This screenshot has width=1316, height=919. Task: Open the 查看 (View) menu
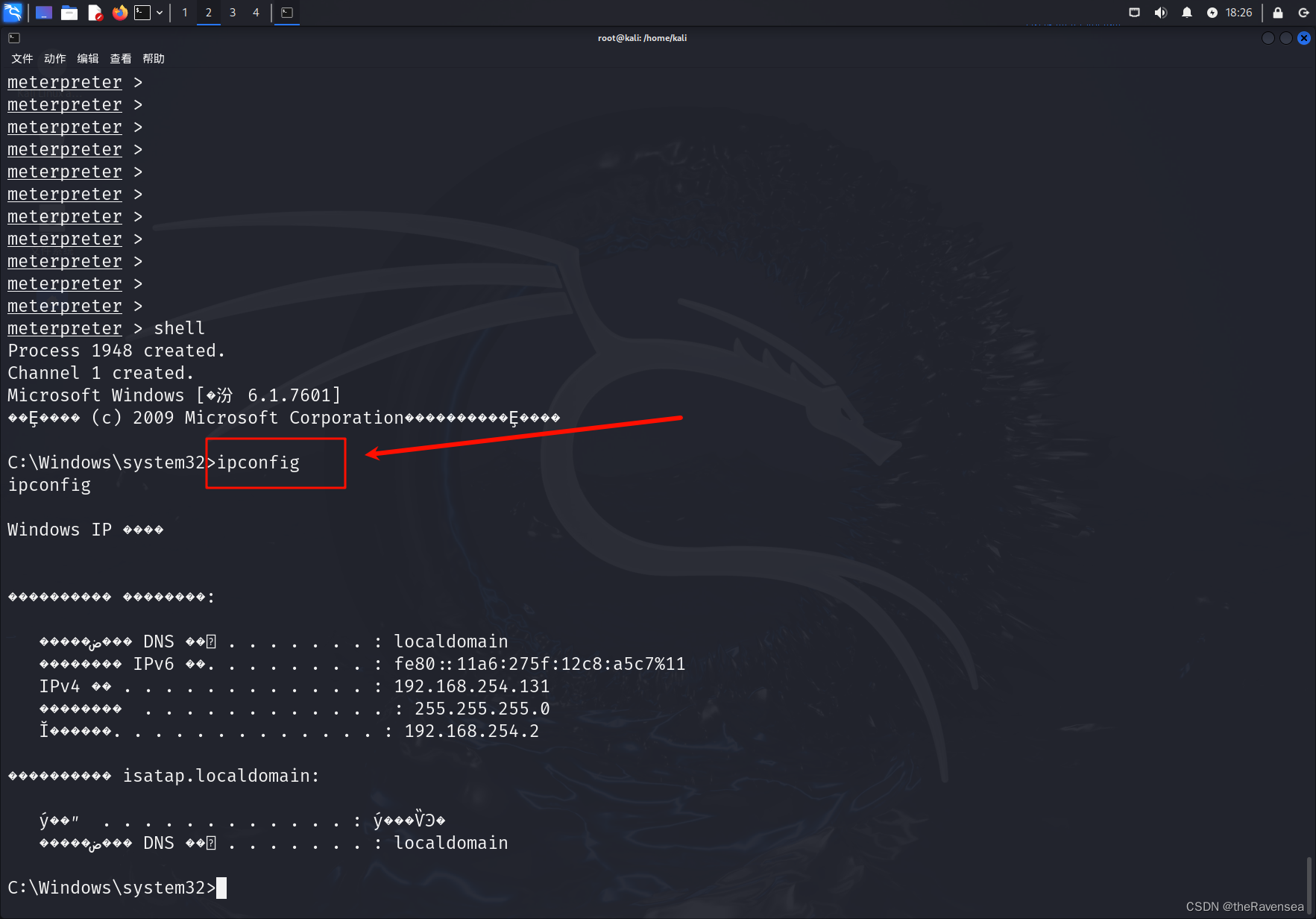pyautogui.click(x=120, y=59)
